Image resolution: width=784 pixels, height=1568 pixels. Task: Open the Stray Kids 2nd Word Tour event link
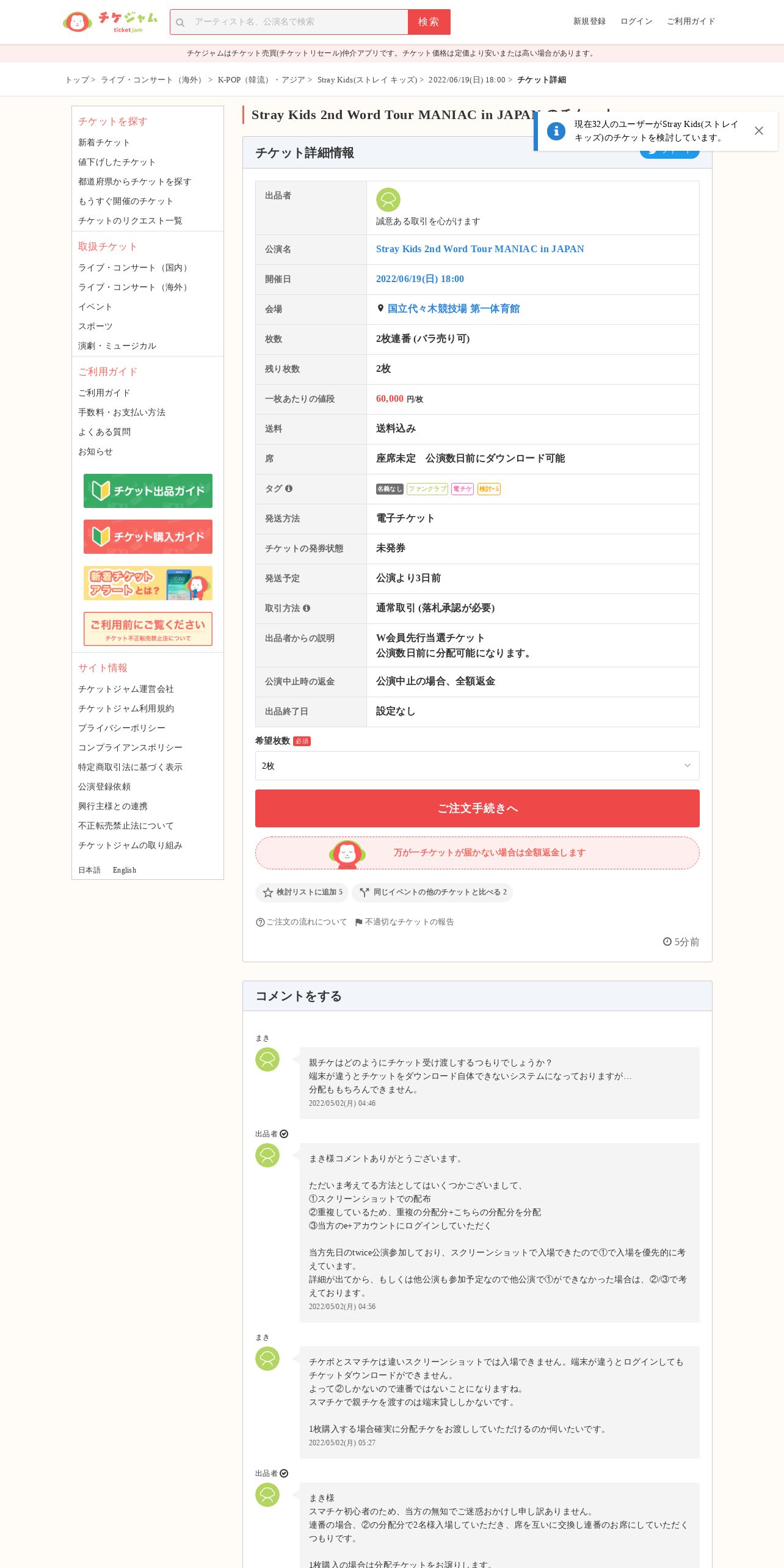tap(480, 249)
